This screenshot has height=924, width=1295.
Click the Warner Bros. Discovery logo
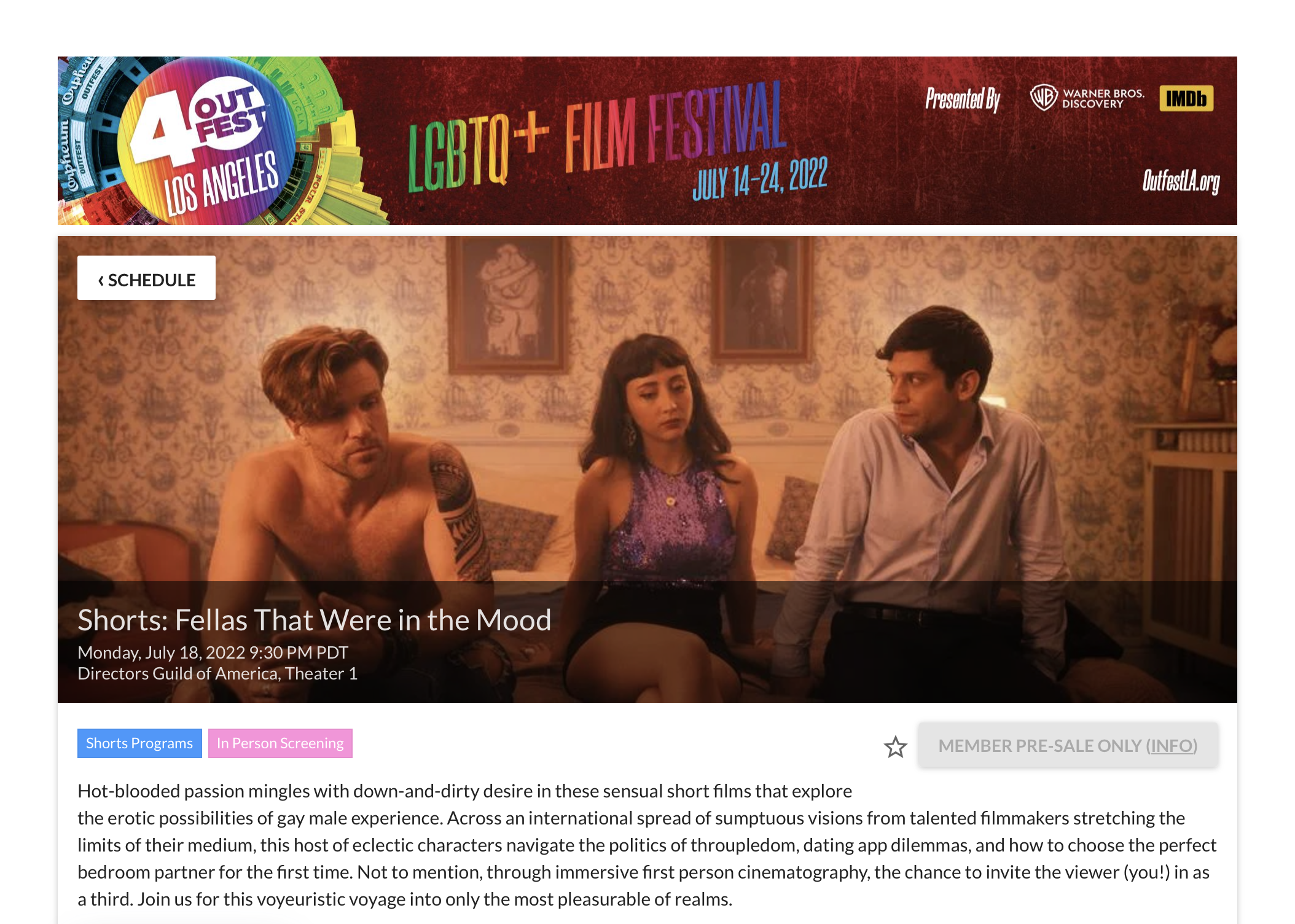(x=1087, y=98)
